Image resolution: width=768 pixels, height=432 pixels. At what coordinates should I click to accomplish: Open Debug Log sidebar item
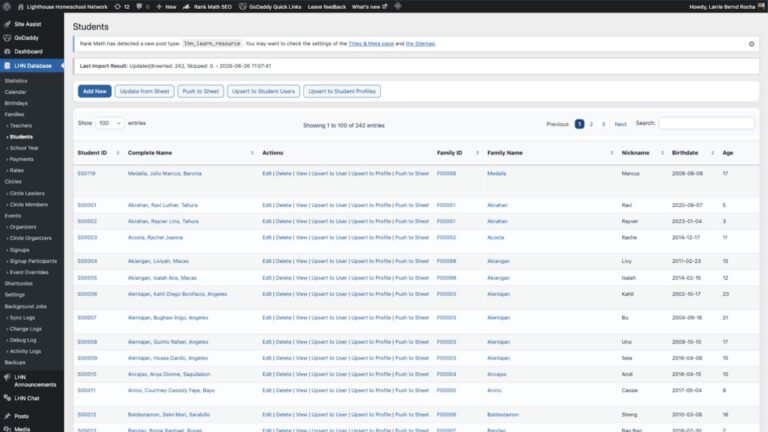point(23,340)
